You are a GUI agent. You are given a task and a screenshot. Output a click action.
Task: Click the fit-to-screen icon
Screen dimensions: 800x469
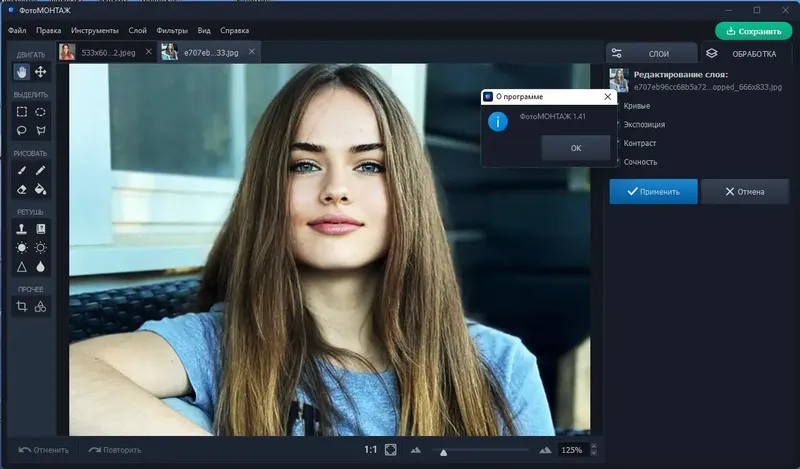391,450
